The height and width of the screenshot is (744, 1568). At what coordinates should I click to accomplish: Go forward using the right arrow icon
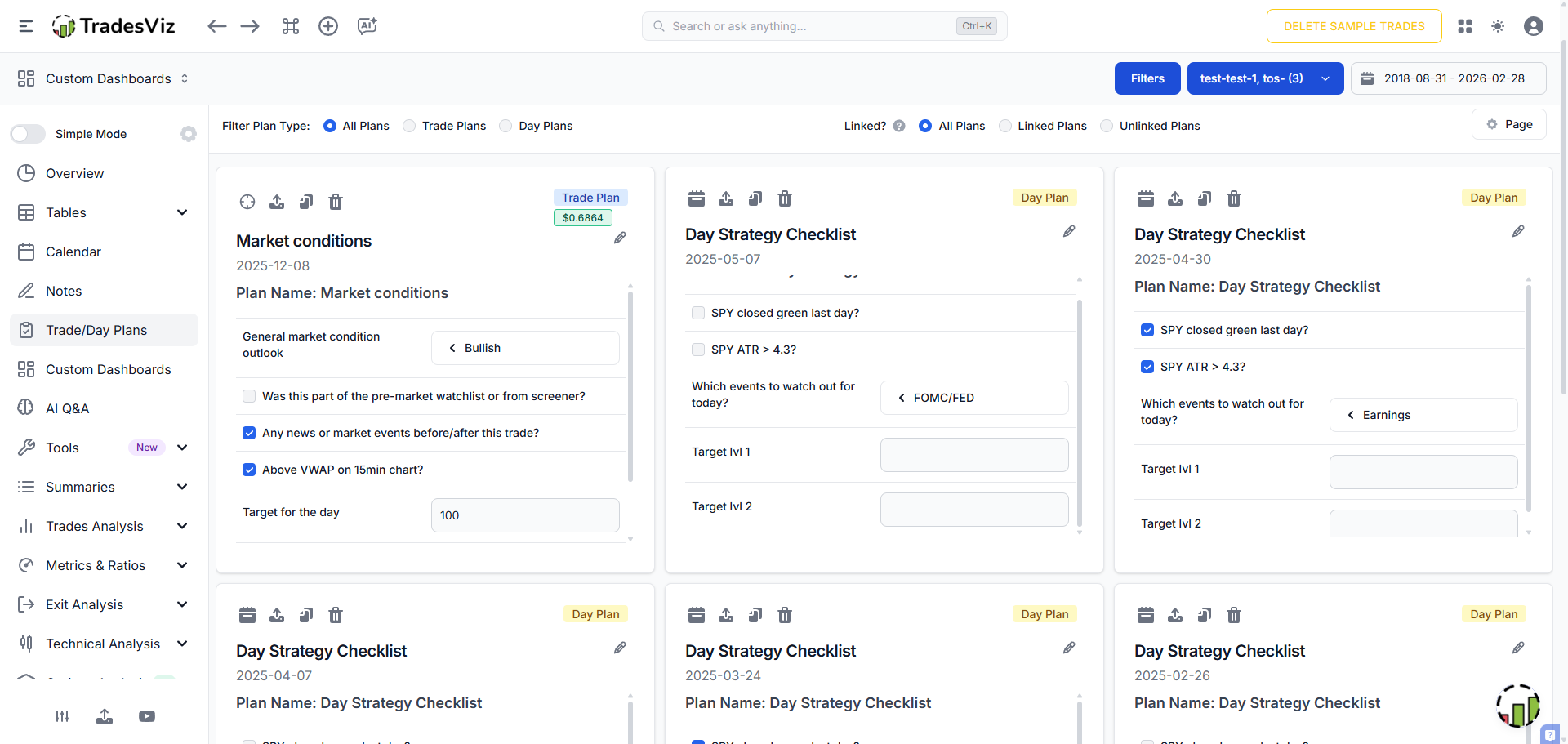250,26
